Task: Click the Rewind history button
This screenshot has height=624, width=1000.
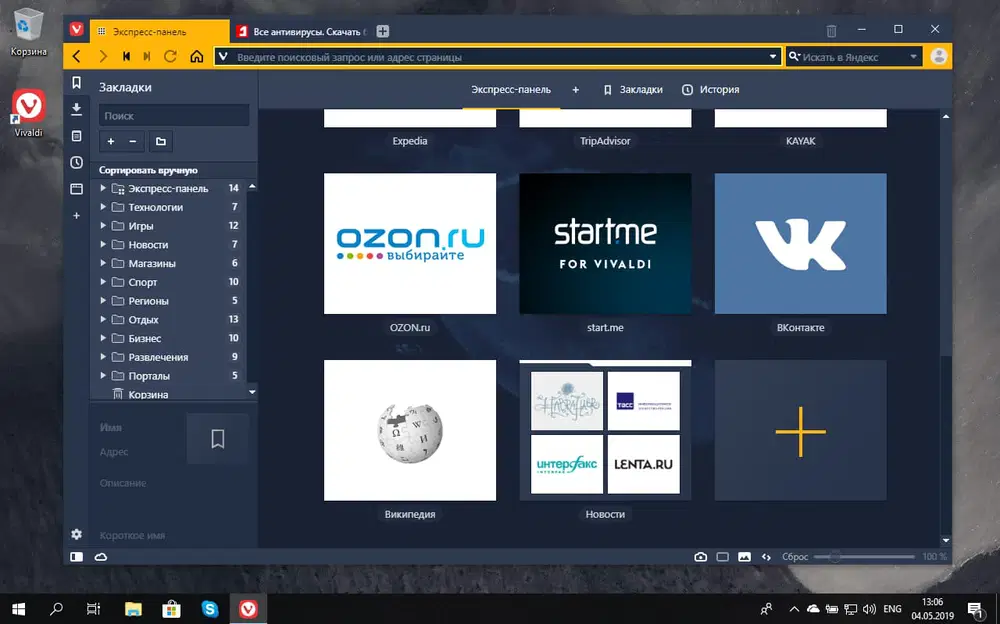Action: [x=126, y=57]
